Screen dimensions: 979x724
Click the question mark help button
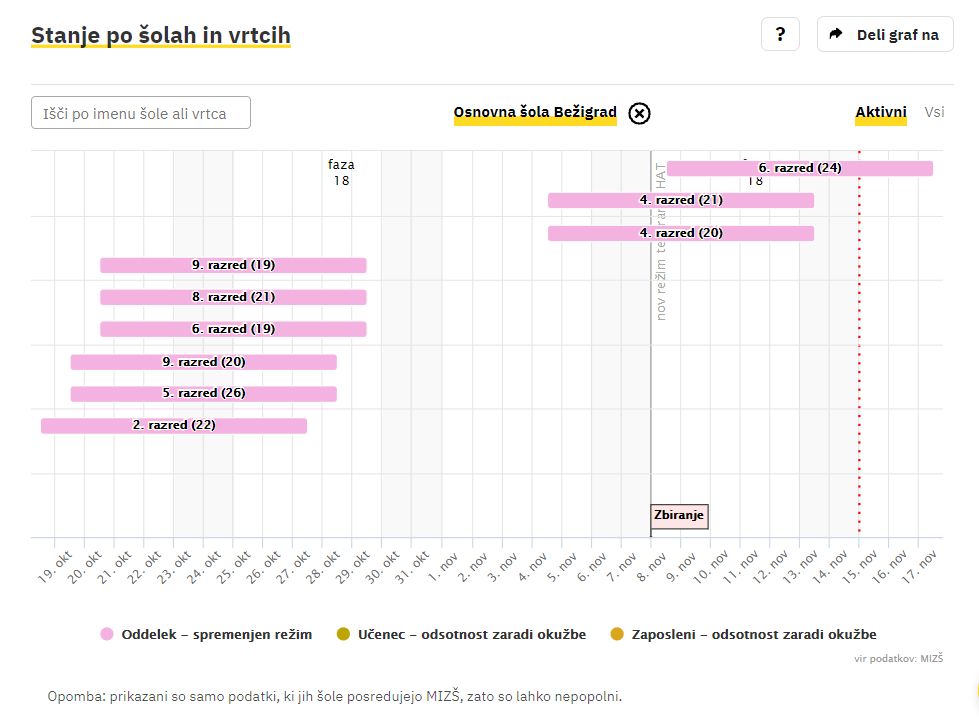click(780, 34)
